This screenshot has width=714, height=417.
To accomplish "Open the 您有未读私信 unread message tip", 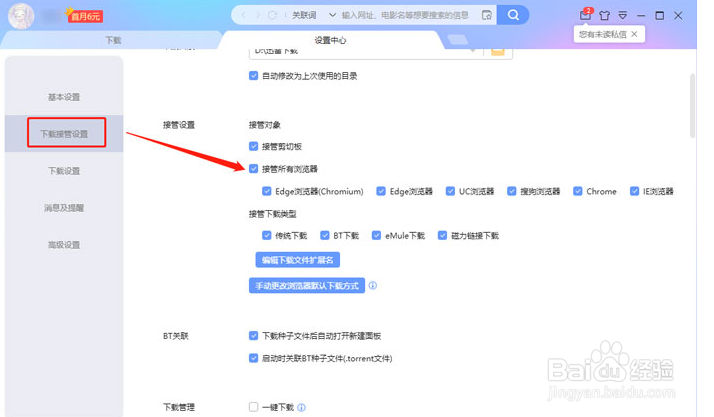I will (x=602, y=34).
